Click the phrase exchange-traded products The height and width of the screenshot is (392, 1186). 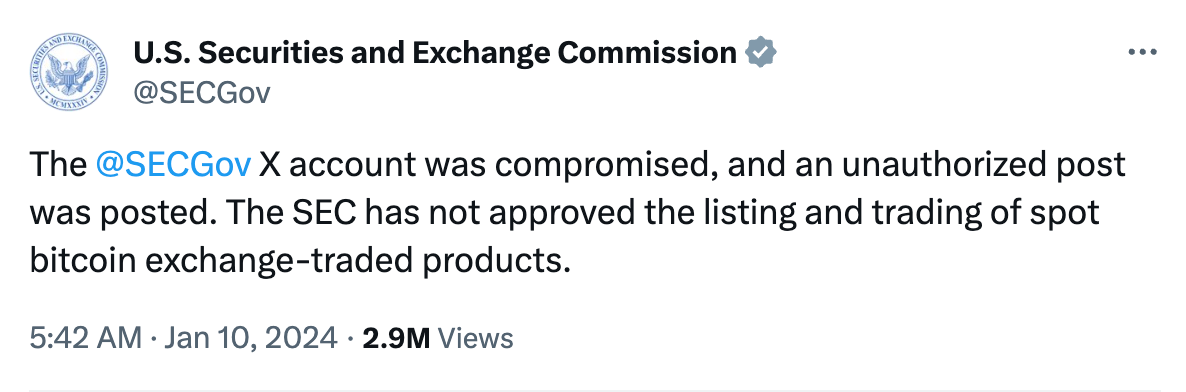pos(352,263)
